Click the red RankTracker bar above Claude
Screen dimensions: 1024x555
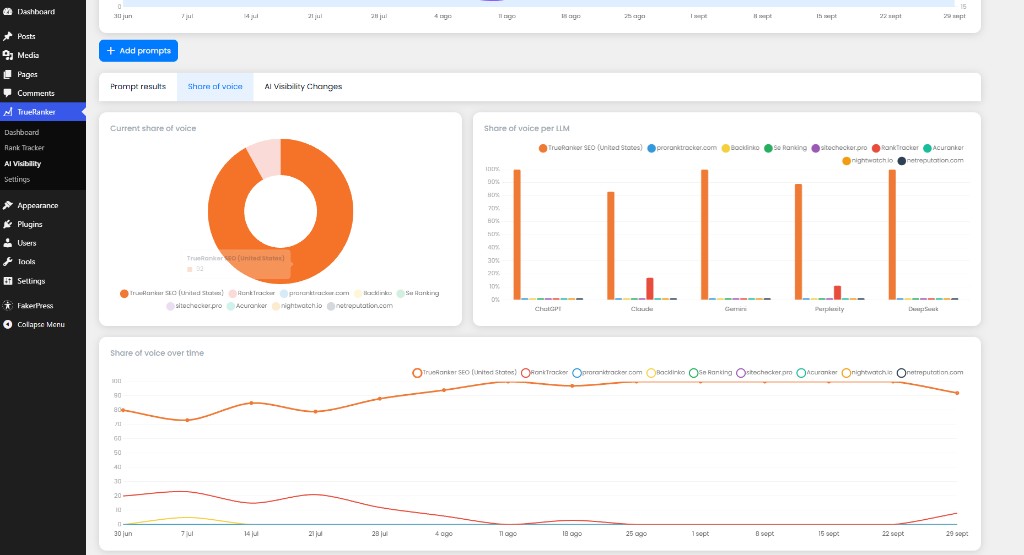(x=650, y=289)
